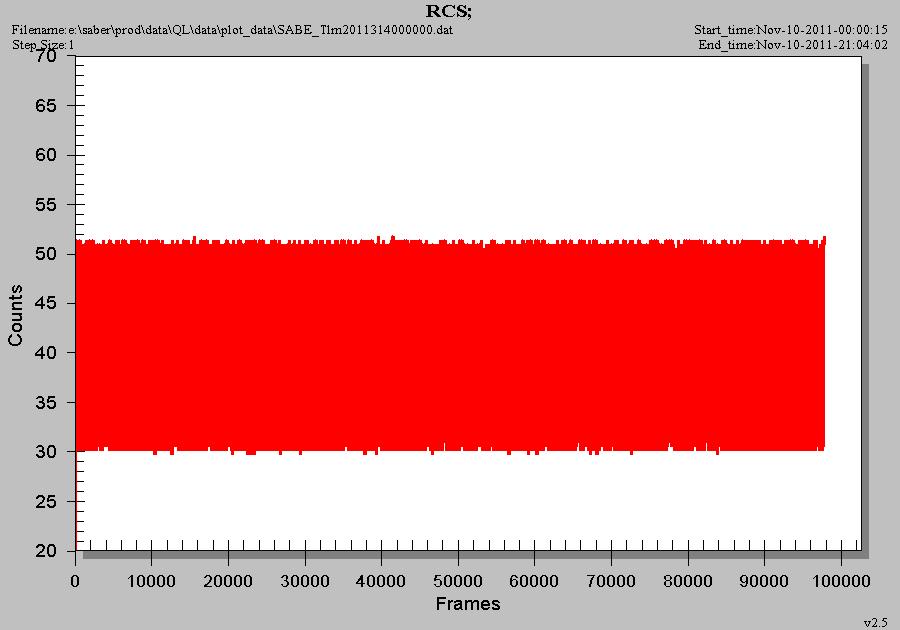The height and width of the screenshot is (630, 900).
Task: Click y-axis tick value 25
Action: click(x=46, y=501)
